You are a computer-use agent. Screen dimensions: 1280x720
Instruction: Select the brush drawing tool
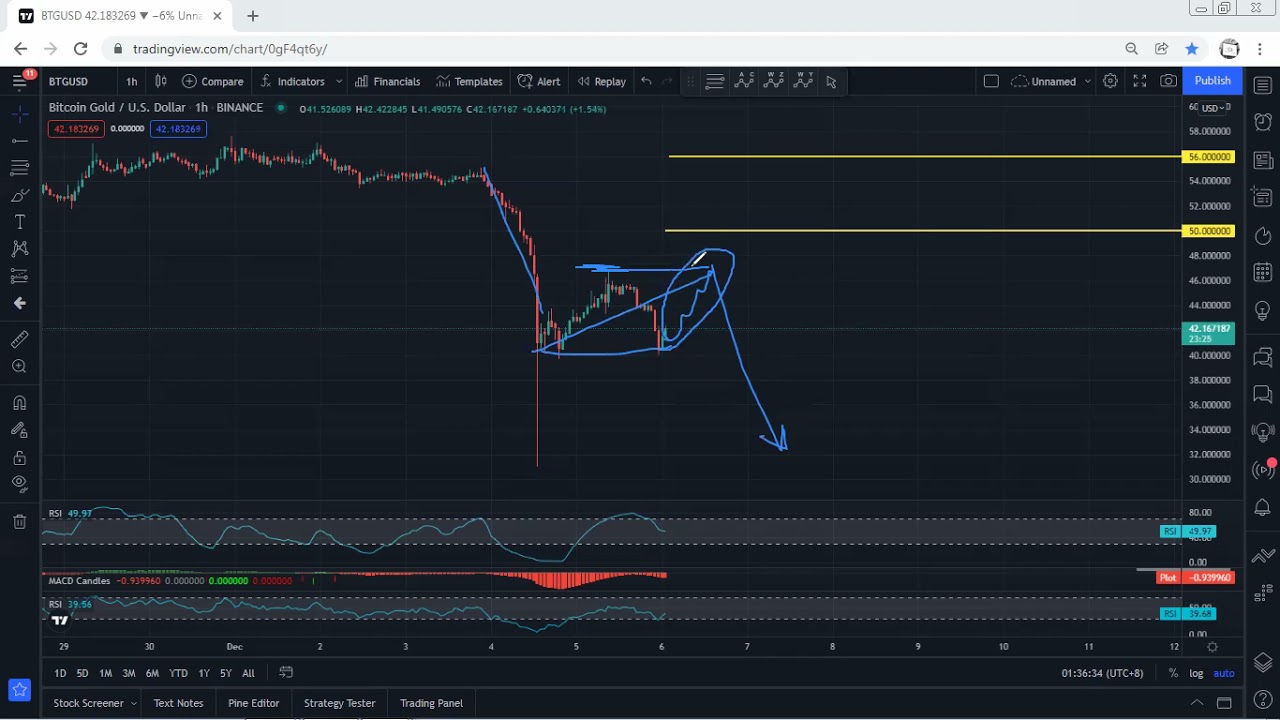click(19, 195)
